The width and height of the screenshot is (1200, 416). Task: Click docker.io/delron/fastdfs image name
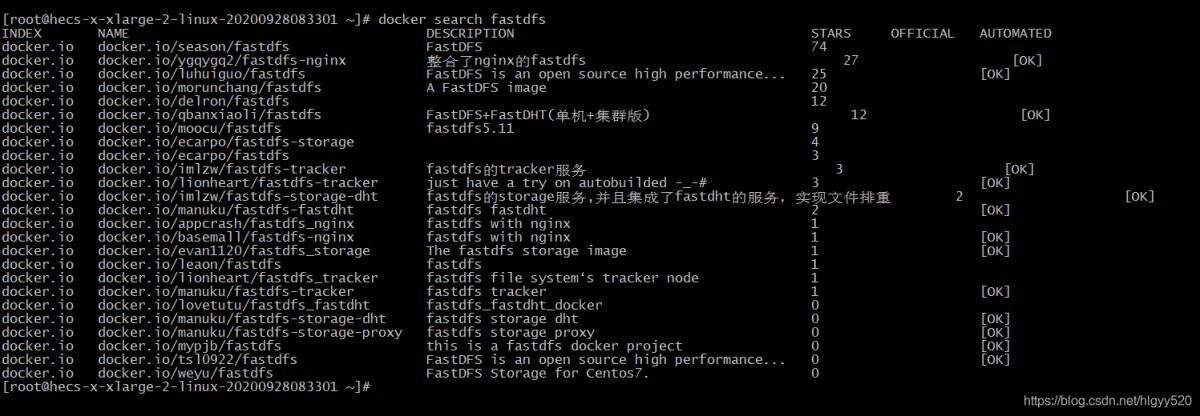pos(193,101)
